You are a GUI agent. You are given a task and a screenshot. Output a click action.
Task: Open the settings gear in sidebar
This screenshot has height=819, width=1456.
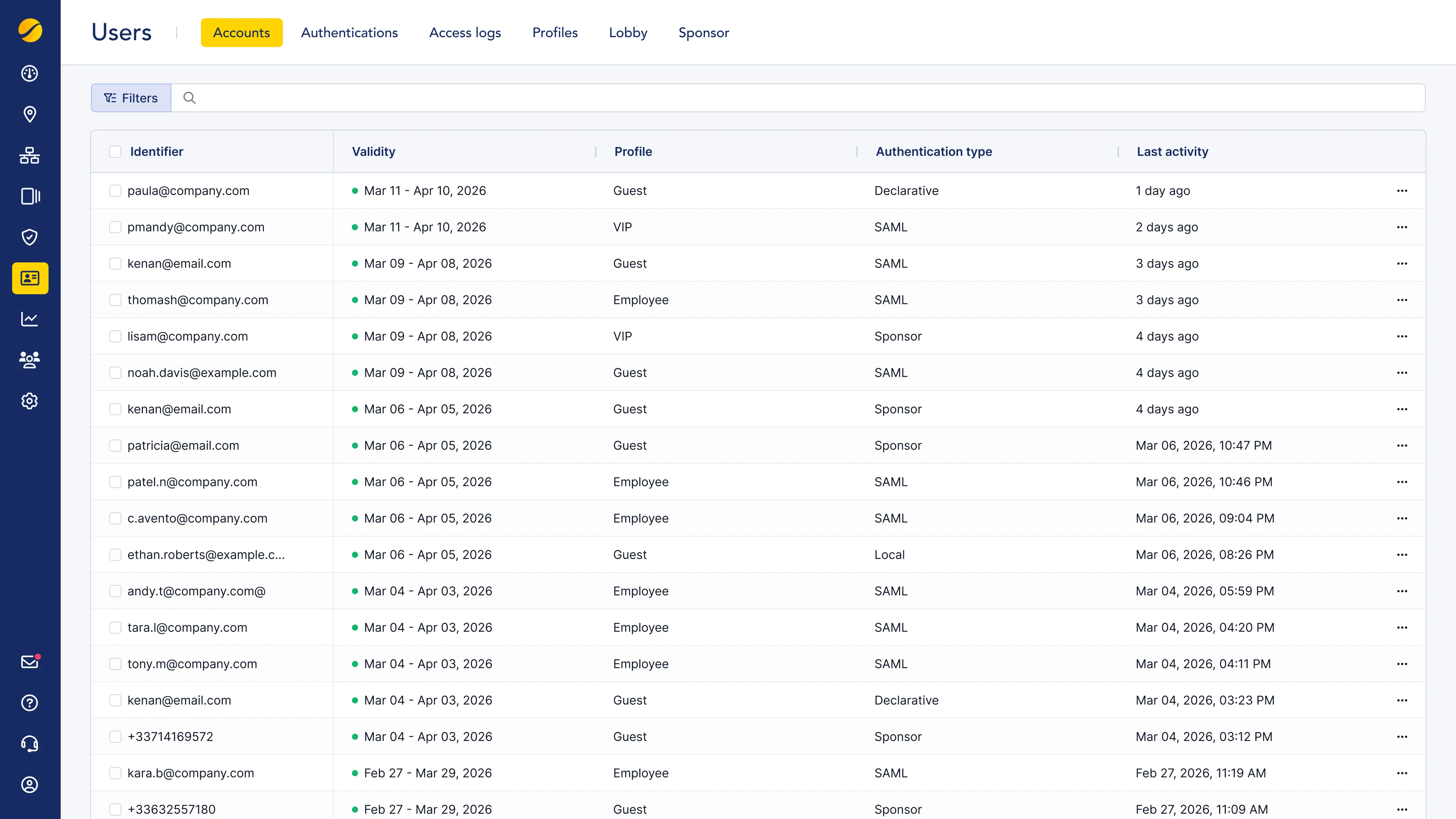[x=30, y=401]
